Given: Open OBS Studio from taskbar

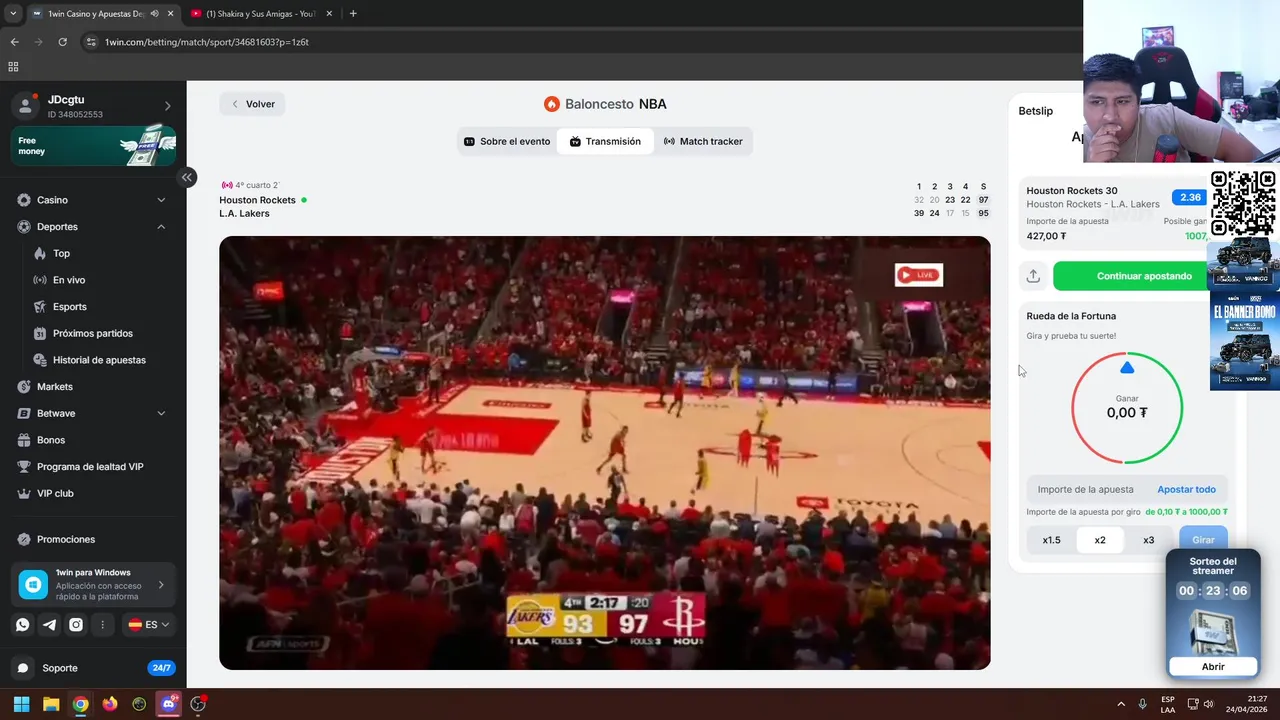Looking at the screenshot, I should click(198, 704).
